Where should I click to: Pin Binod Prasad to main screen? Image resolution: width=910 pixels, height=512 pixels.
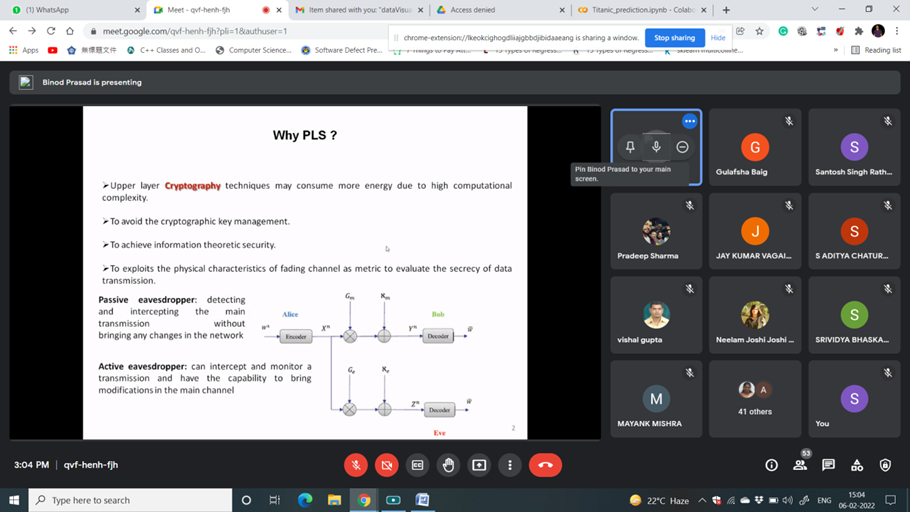pyautogui.click(x=630, y=147)
